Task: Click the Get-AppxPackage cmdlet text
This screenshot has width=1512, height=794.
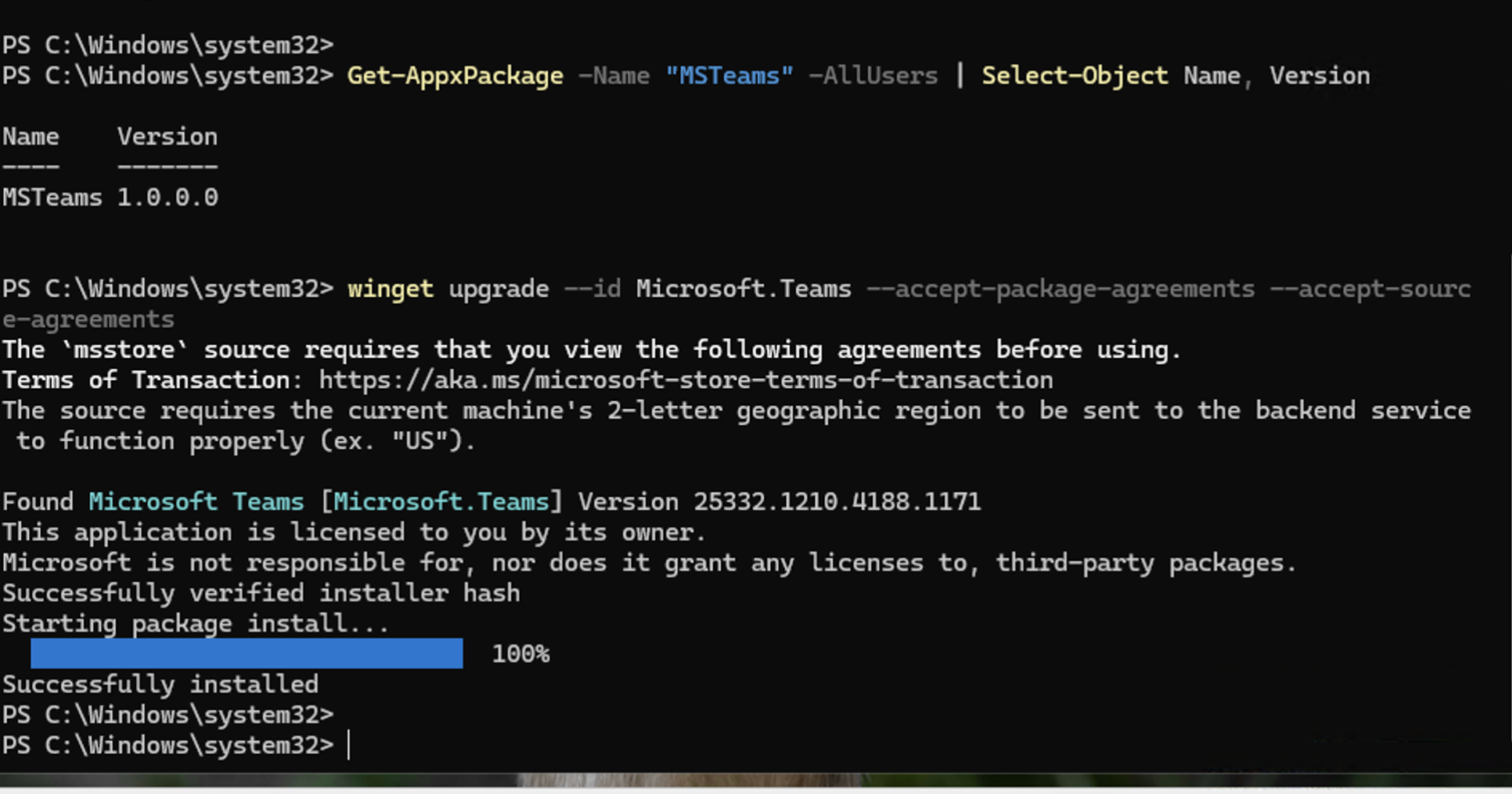Action: [x=454, y=76]
